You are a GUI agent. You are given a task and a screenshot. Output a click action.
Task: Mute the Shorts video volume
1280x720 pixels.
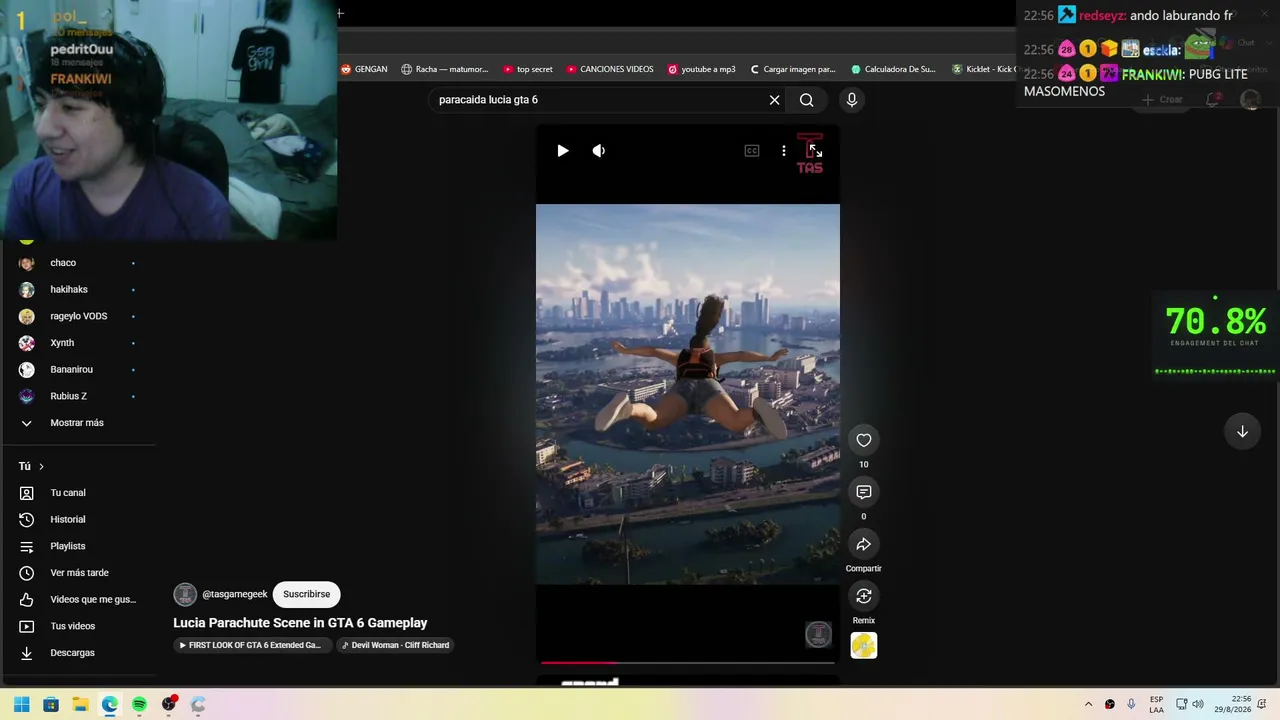pos(598,151)
